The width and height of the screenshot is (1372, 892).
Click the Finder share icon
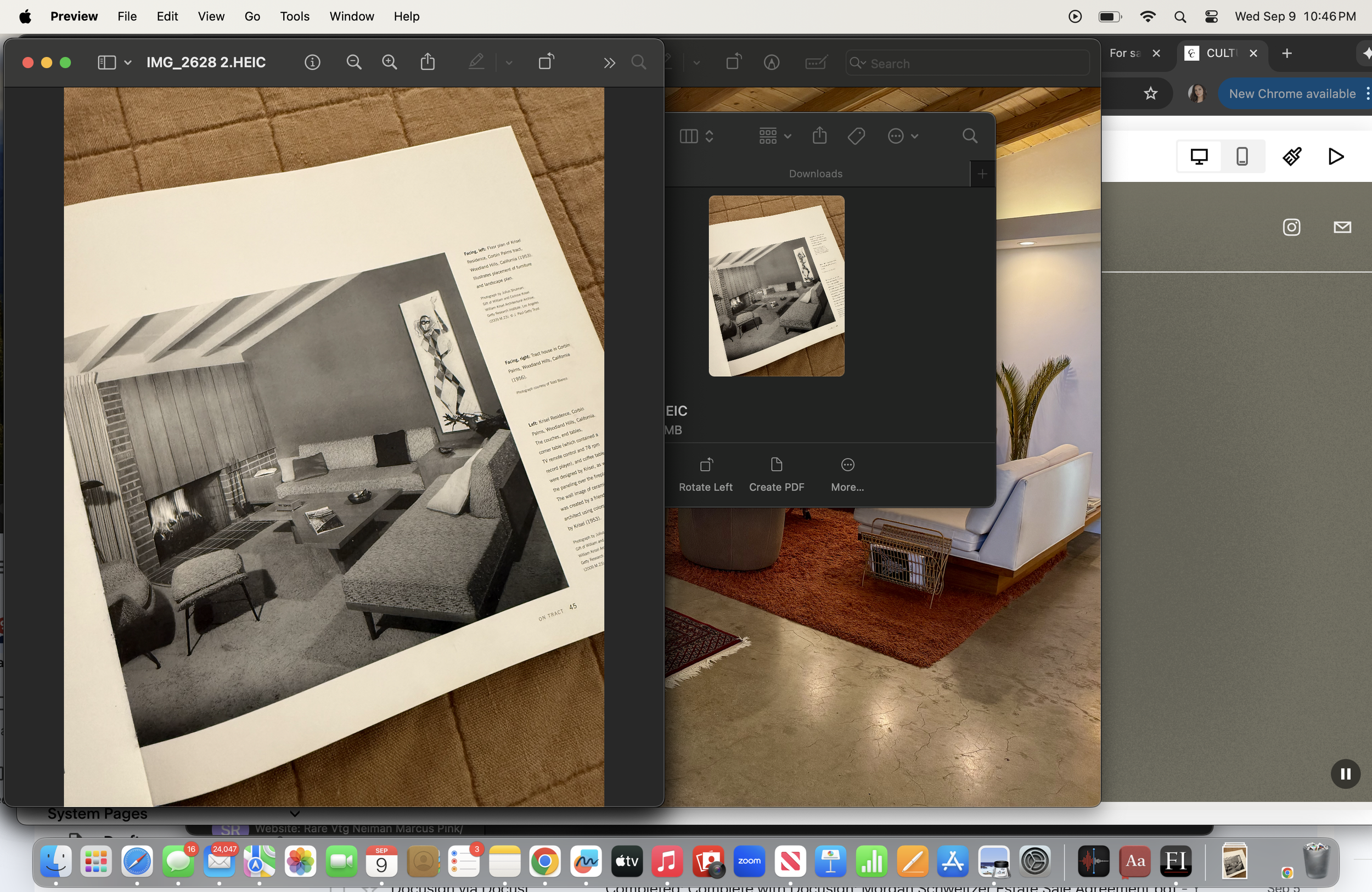[820, 136]
